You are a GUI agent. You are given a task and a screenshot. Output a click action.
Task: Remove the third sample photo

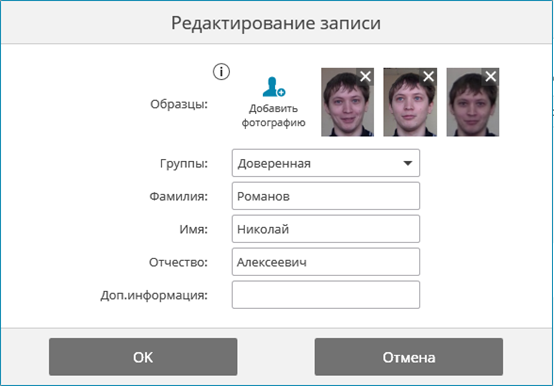[x=491, y=76]
